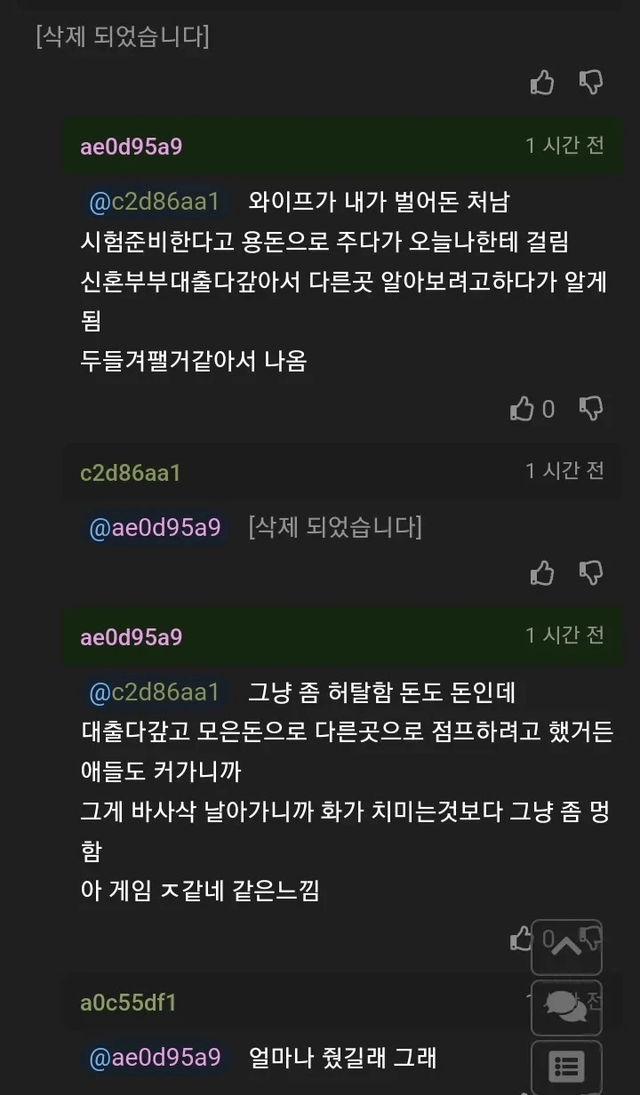Open the a0c55df1 author name
This screenshot has height=1095, width=640.
tap(128, 1002)
